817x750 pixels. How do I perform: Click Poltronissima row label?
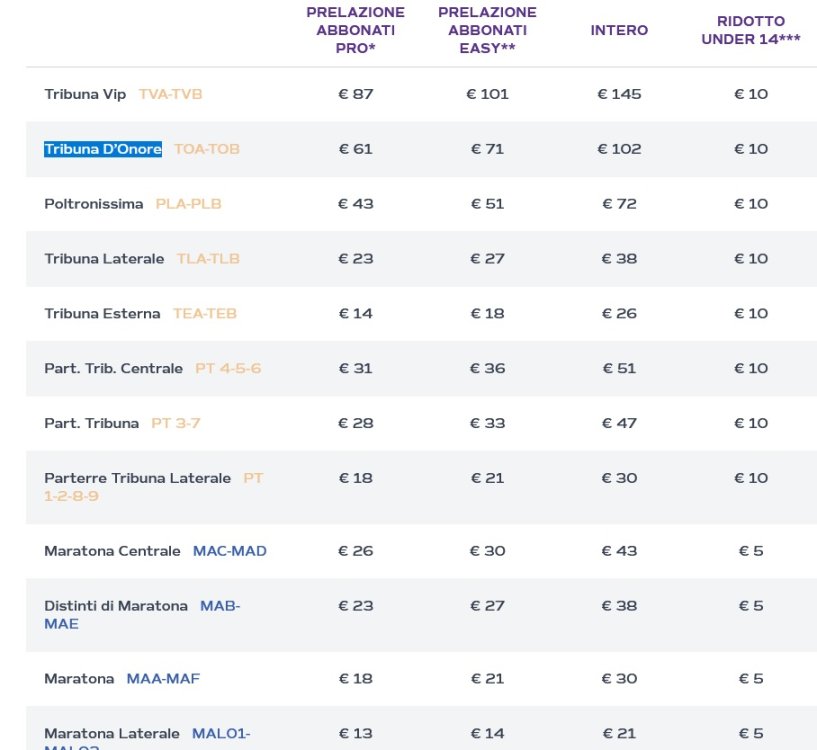[x=94, y=204]
